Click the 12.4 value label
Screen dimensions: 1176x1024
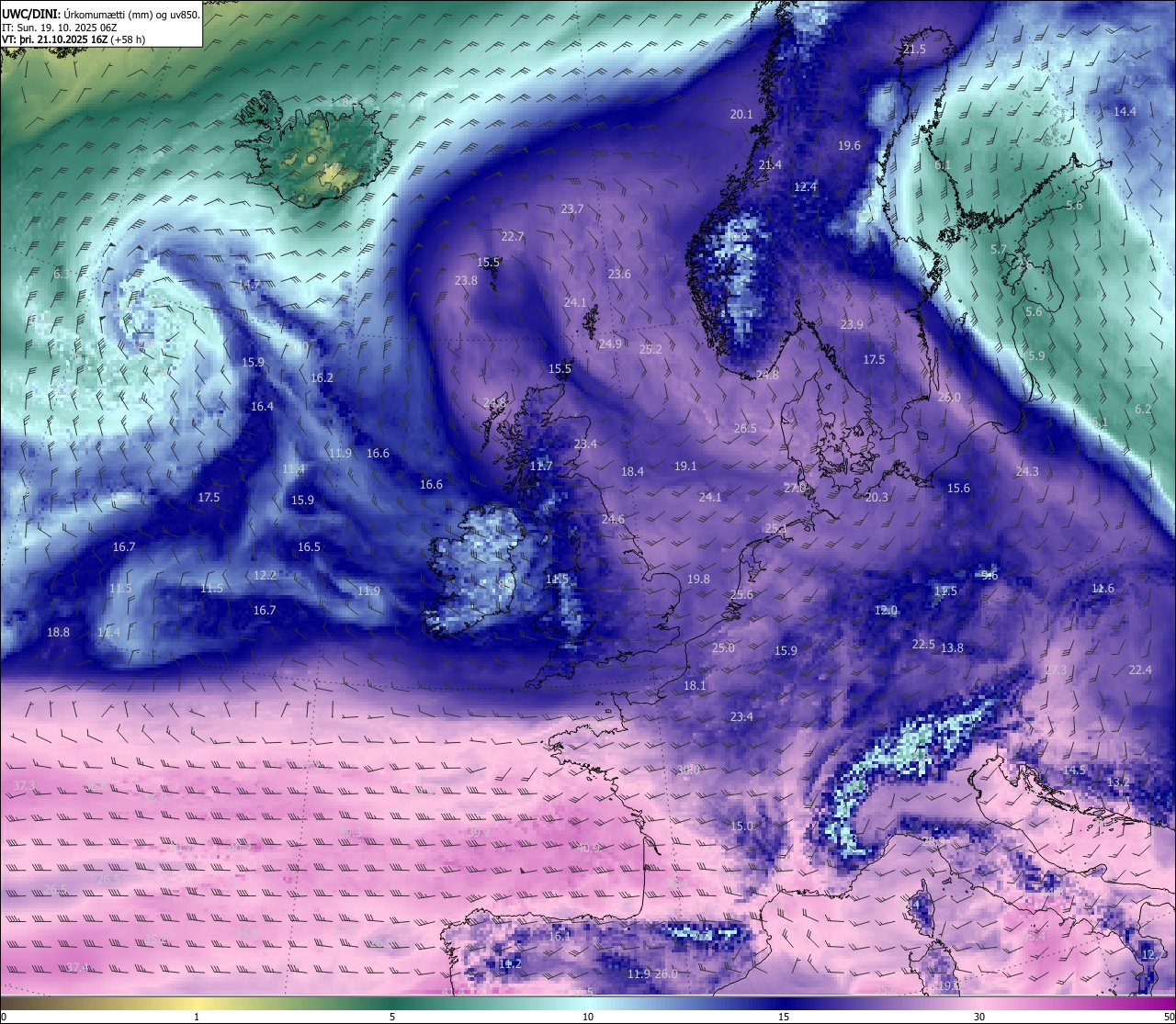pos(805,187)
